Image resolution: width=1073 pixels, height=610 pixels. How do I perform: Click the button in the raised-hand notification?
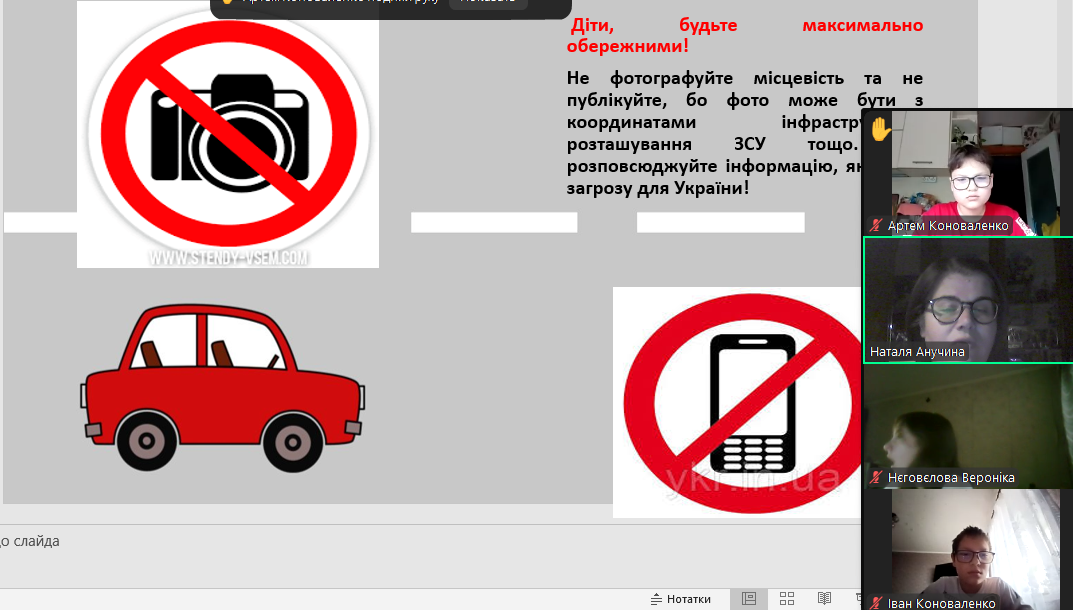(x=488, y=2)
